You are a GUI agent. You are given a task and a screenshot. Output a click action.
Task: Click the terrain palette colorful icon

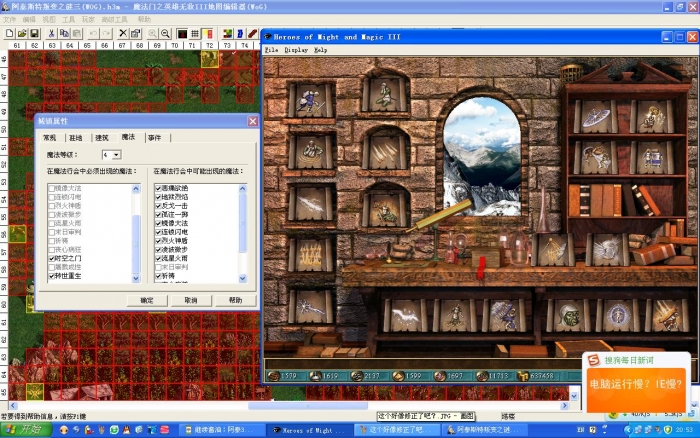click(228, 33)
